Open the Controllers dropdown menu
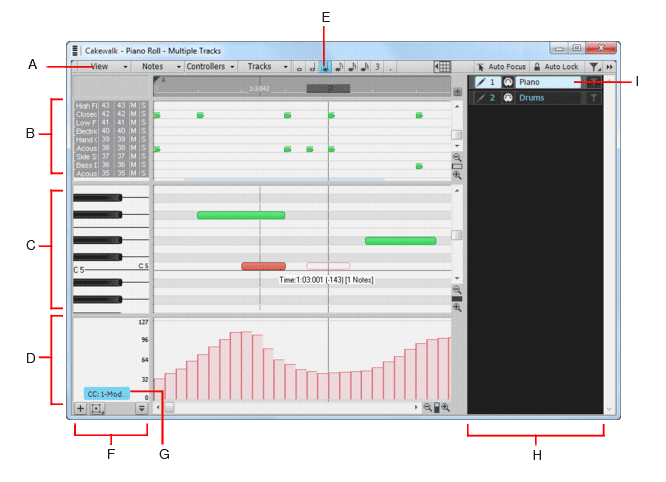The height and width of the screenshot is (482, 666). (206, 67)
